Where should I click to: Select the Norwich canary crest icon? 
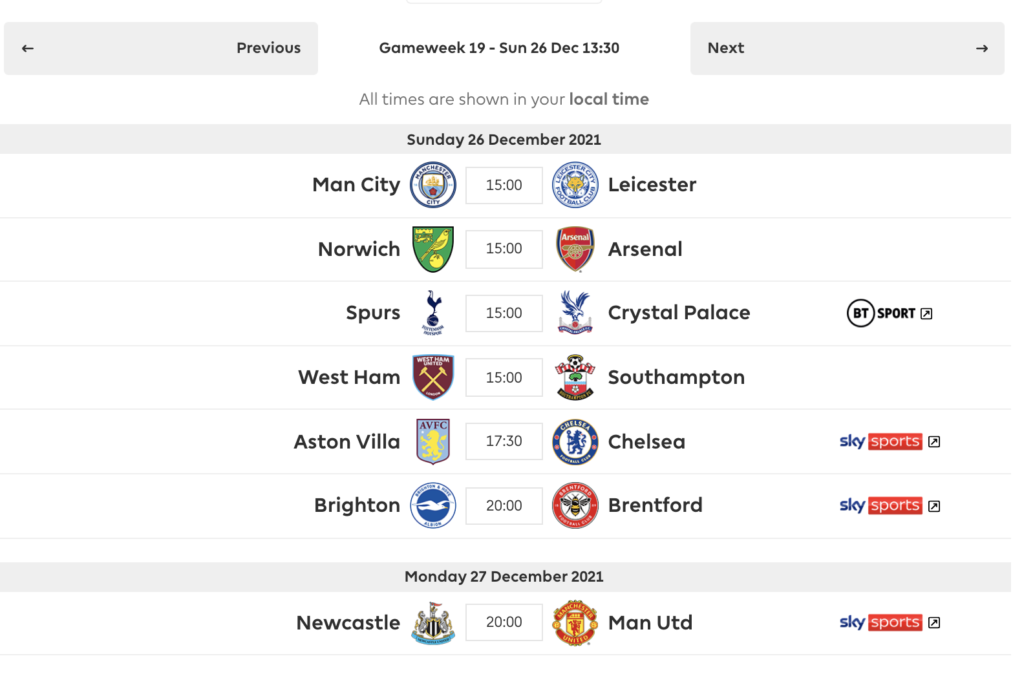[x=433, y=249]
